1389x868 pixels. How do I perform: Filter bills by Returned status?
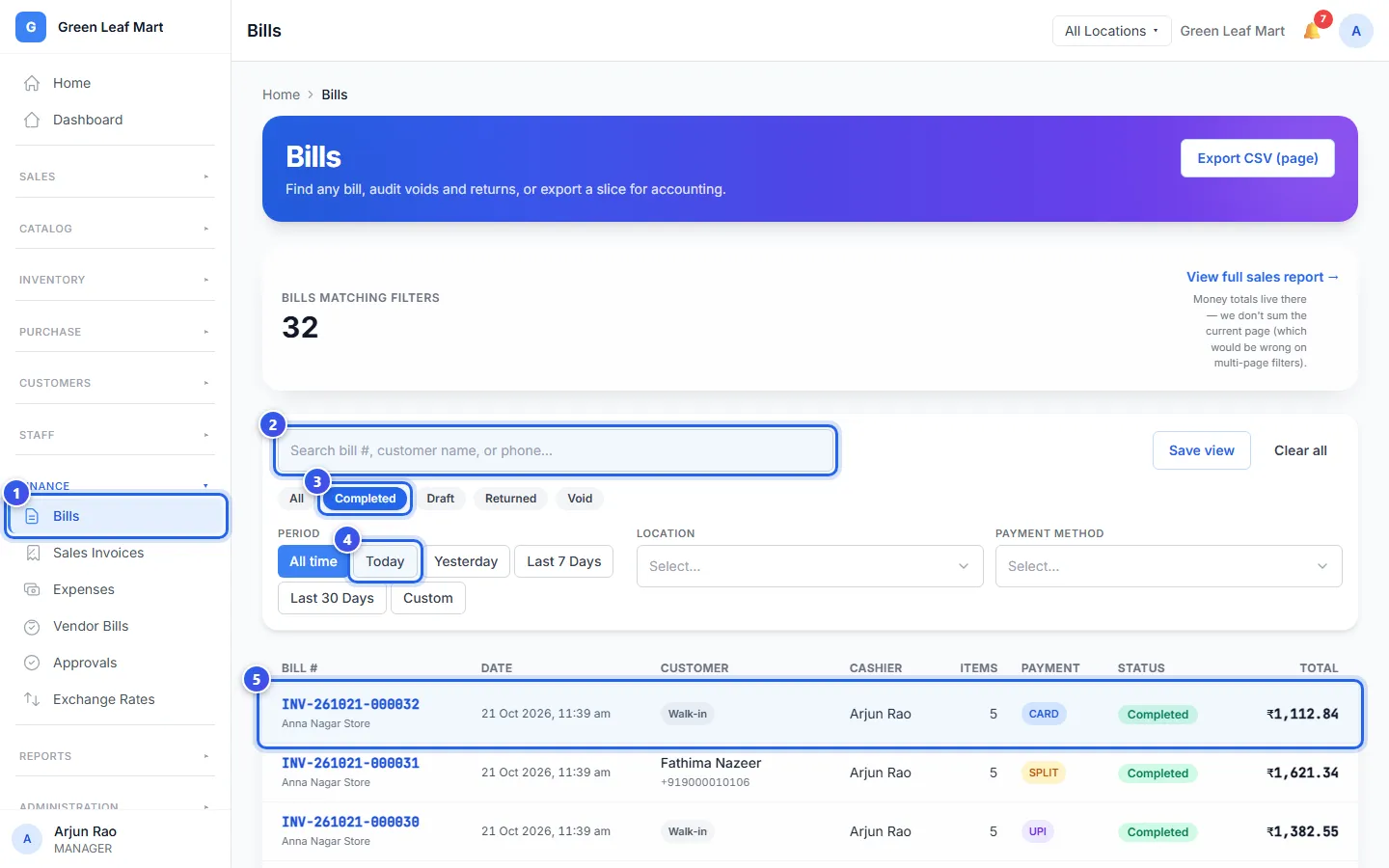click(x=510, y=499)
